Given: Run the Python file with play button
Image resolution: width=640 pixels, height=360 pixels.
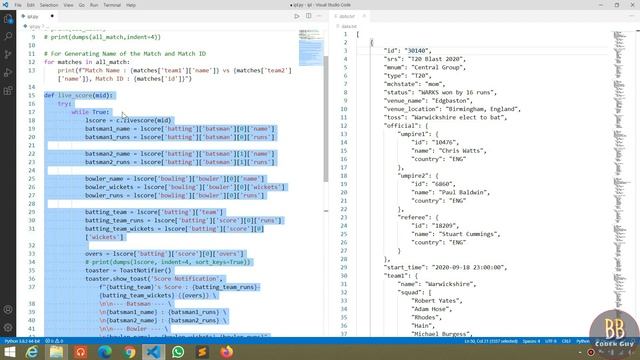Looking at the screenshot, I should tap(297, 16).
